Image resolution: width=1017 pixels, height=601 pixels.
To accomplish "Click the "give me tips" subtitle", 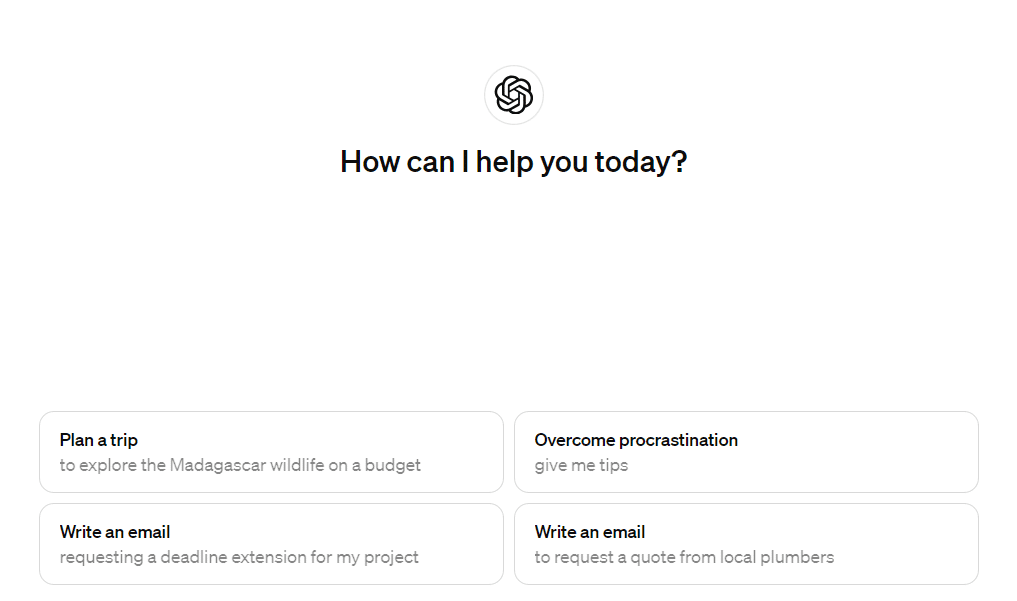I will pyautogui.click(x=581, y=465).
